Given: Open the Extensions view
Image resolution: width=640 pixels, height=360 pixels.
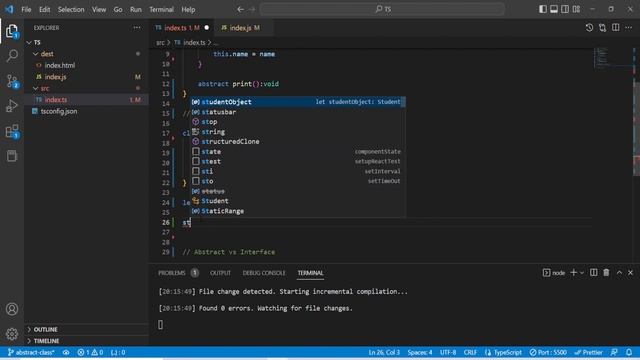Looking at the screenshot, I should (x=12, y=131).
